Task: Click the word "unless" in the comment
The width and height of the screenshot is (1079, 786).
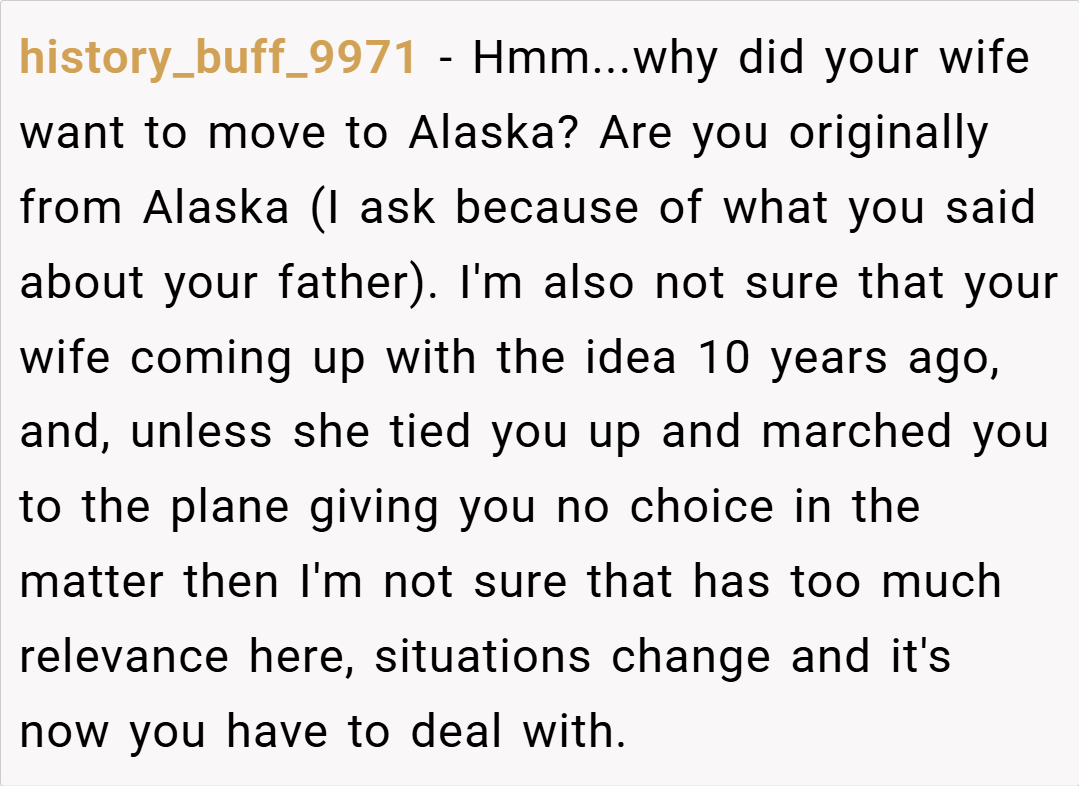Action: coord(202,432)
